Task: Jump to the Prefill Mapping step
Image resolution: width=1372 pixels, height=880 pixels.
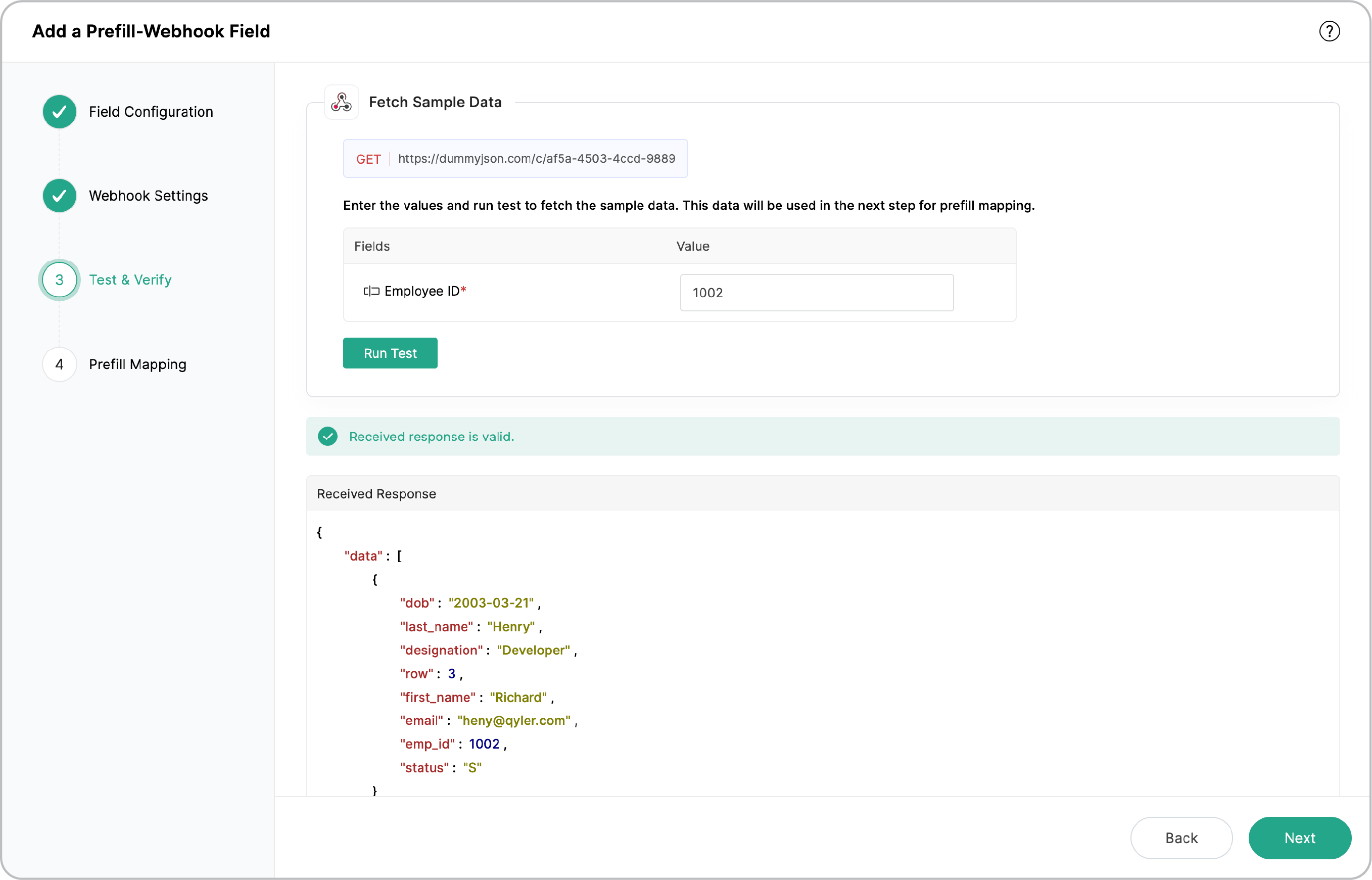Action: click(137, 364)
